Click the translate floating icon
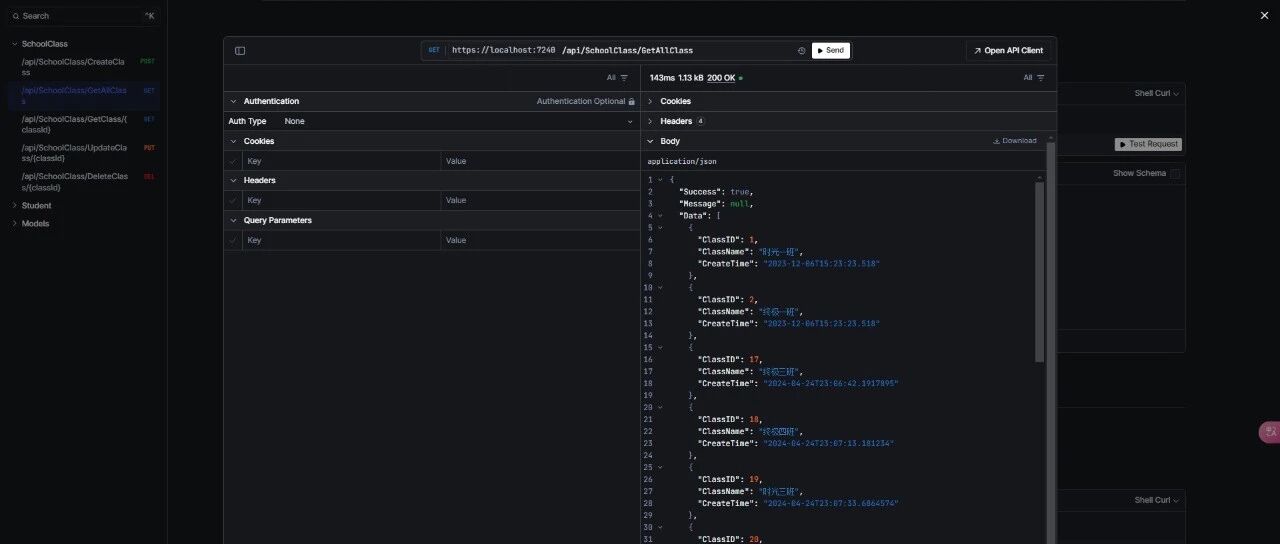The image size is (1280, 544). click(x=1269, y=432)
